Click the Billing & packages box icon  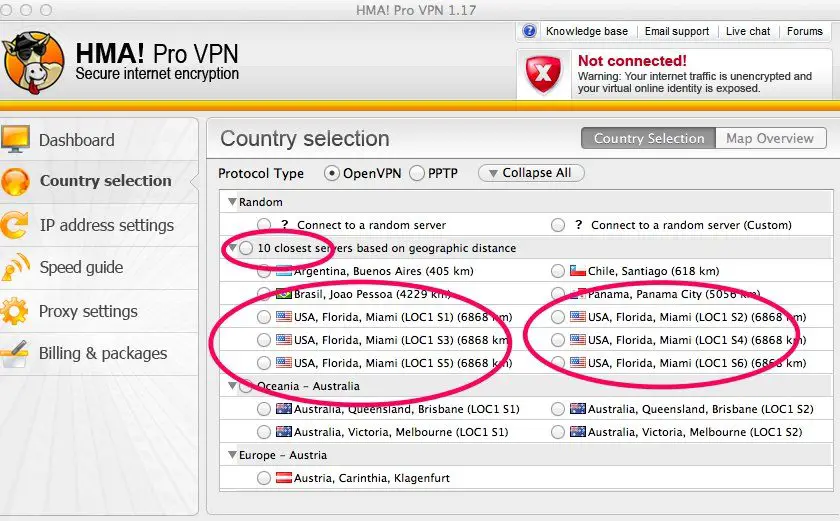pyautogui.click(x=15, y=353)
